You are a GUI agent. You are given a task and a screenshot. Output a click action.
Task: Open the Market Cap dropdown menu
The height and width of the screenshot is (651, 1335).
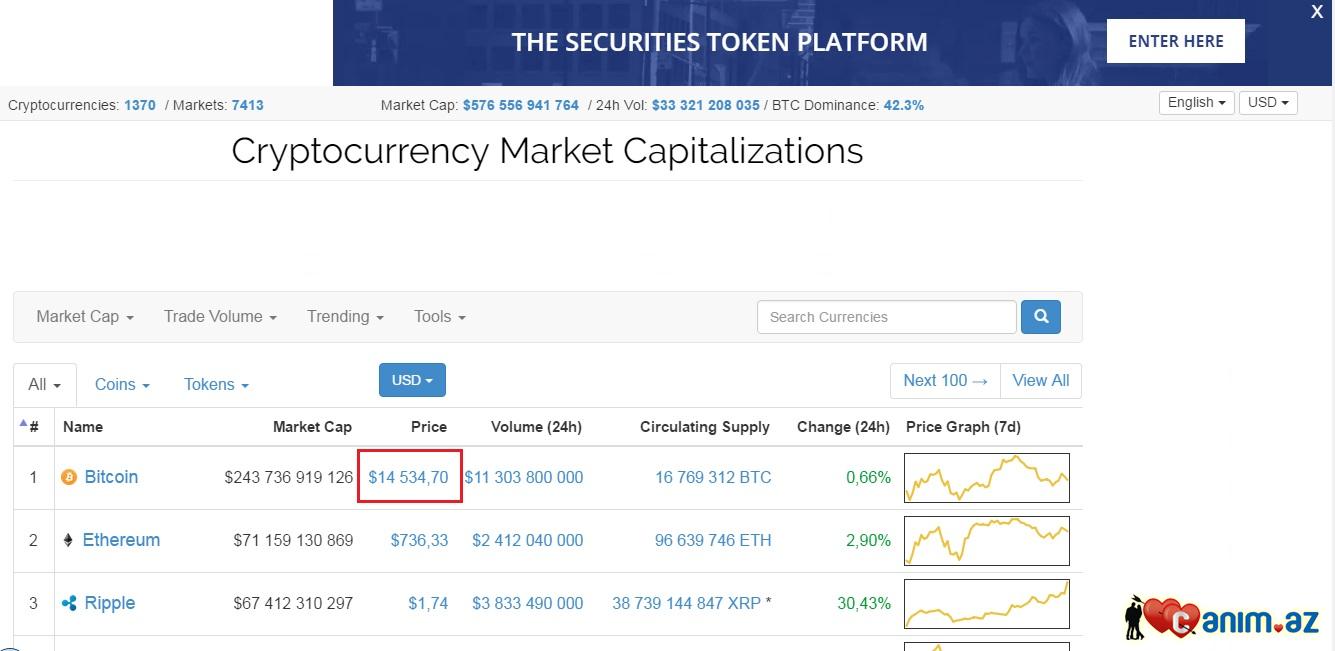pos(85,317)
